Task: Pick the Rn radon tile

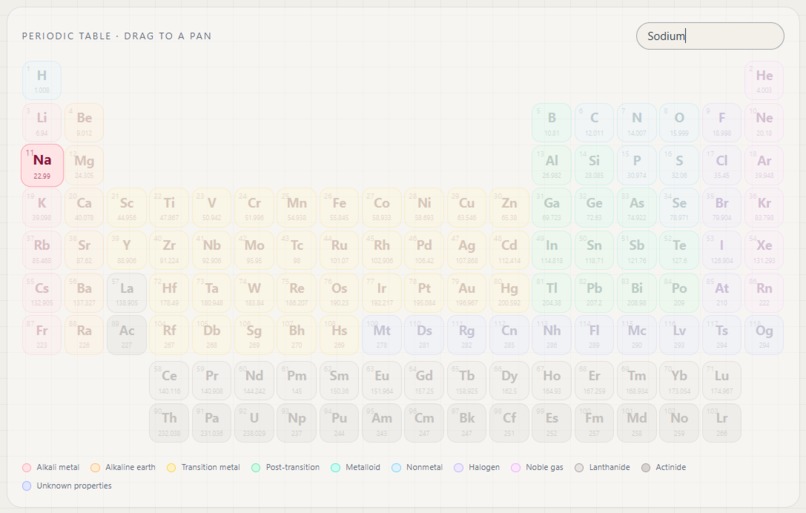Action: (x=764, y=293)
